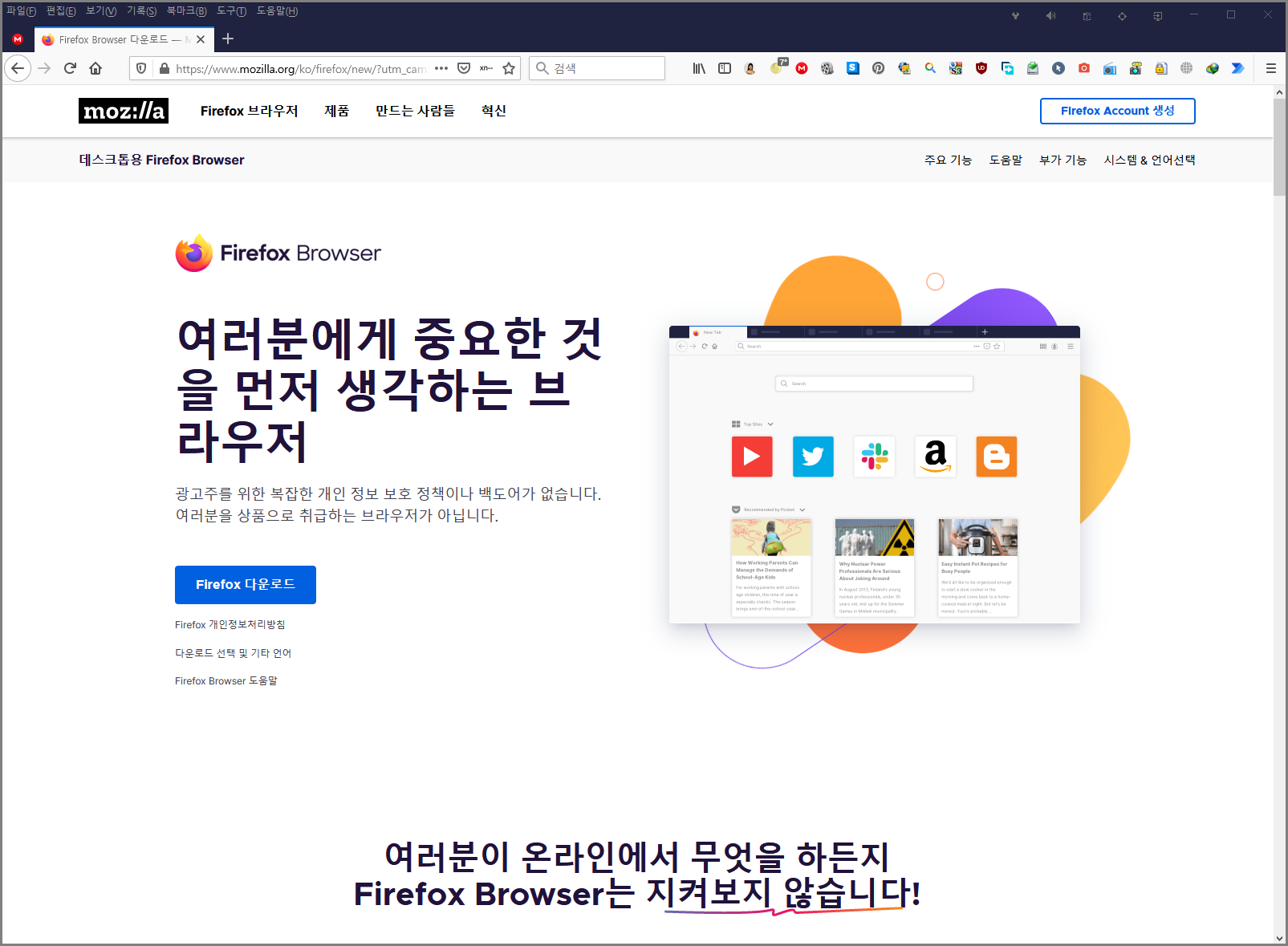
Task: Expand 혁신 navigation menu
Action: tap(494, 111)
